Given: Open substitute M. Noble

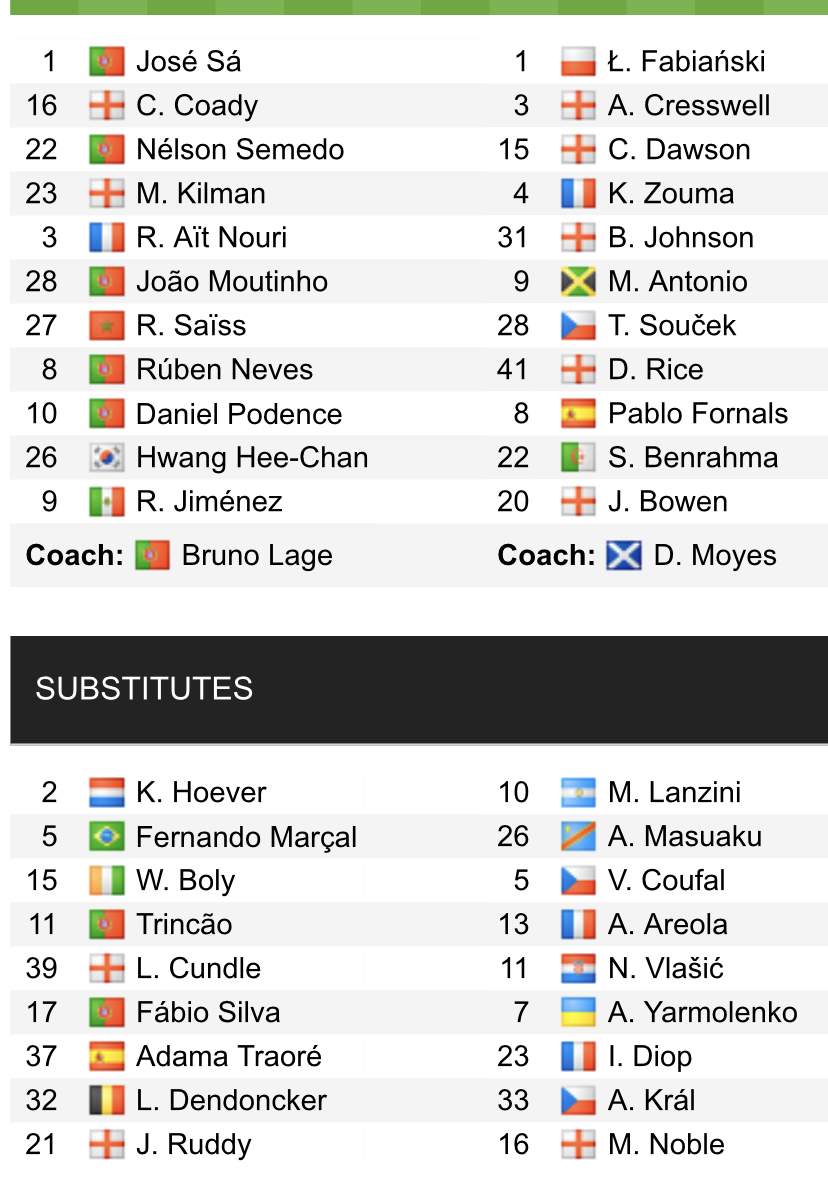Looking at the screenshot, I should (x=666, y=1145).
